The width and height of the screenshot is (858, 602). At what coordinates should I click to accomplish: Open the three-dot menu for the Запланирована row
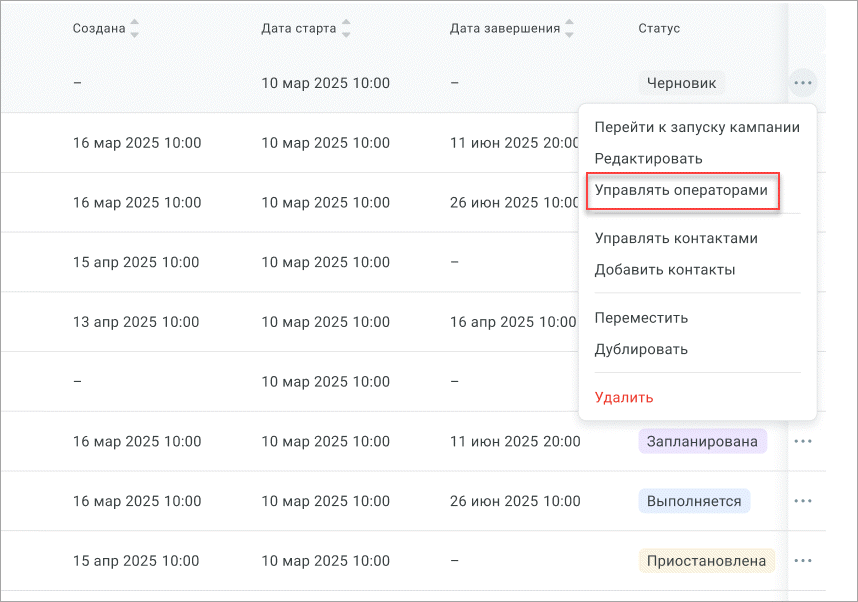[x=802, y=441]
